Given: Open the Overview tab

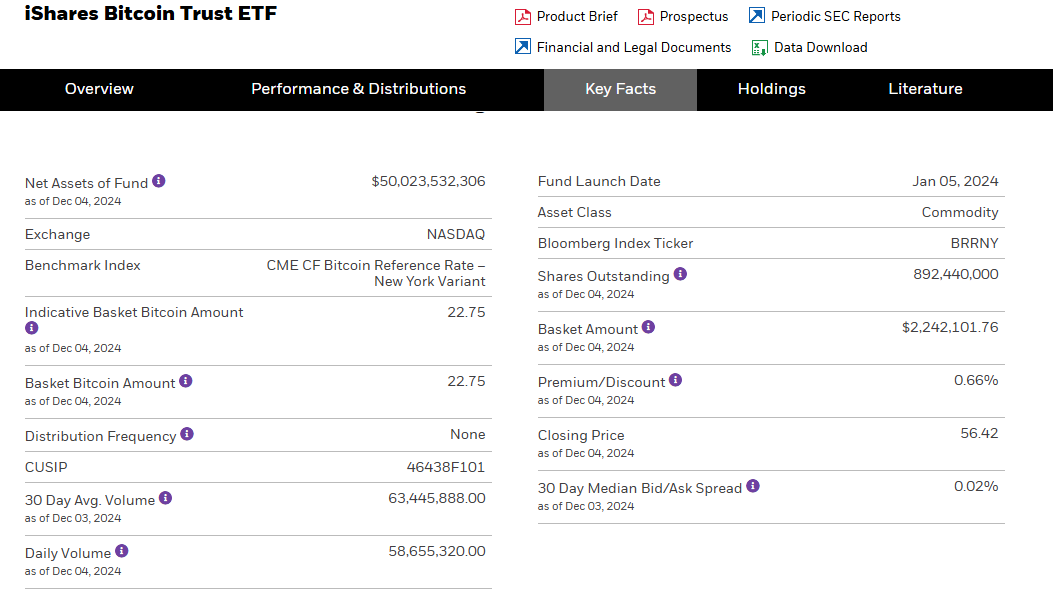Looking at the screenshot, I should point(99,89).
